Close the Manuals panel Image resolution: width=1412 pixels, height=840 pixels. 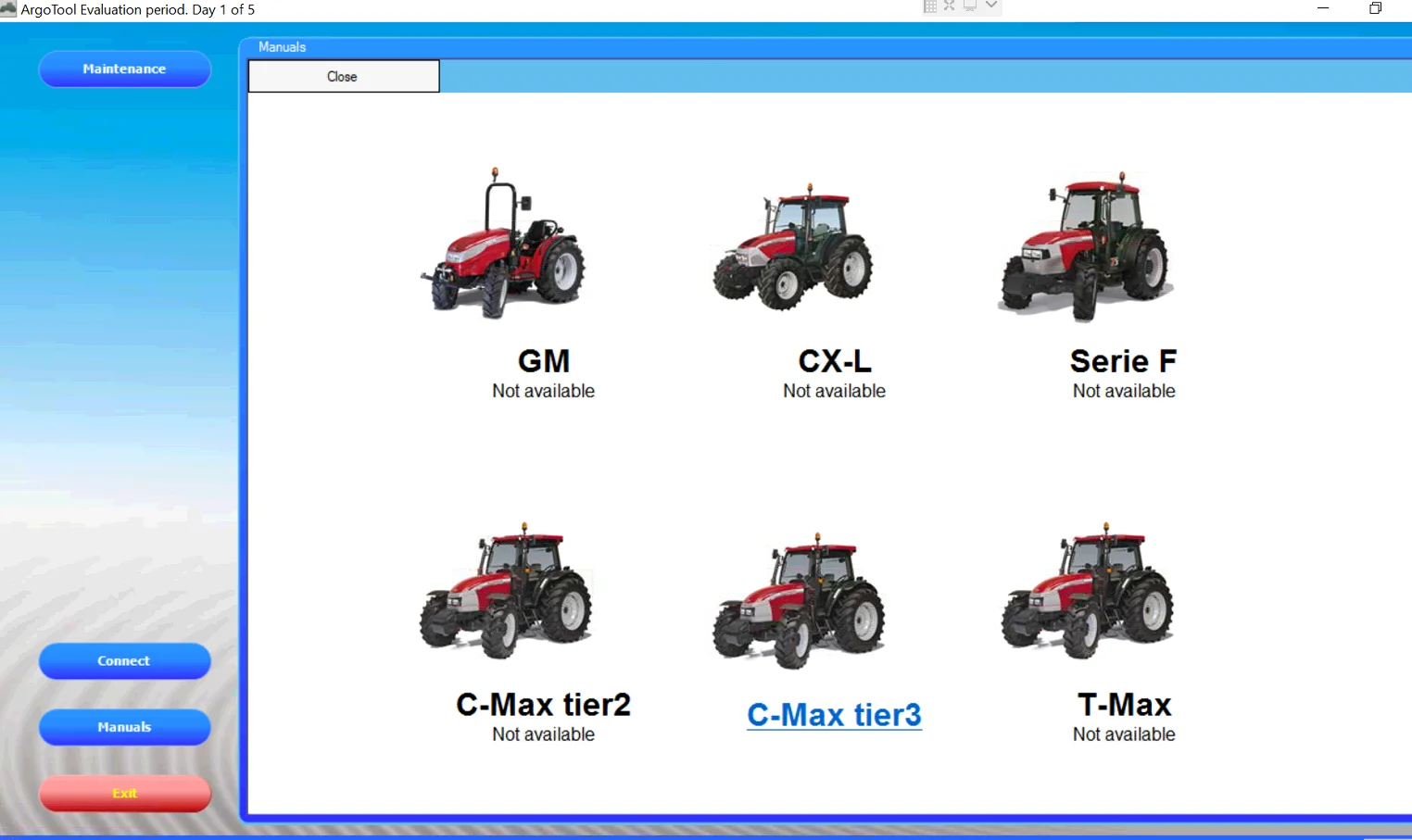(343, 77)
